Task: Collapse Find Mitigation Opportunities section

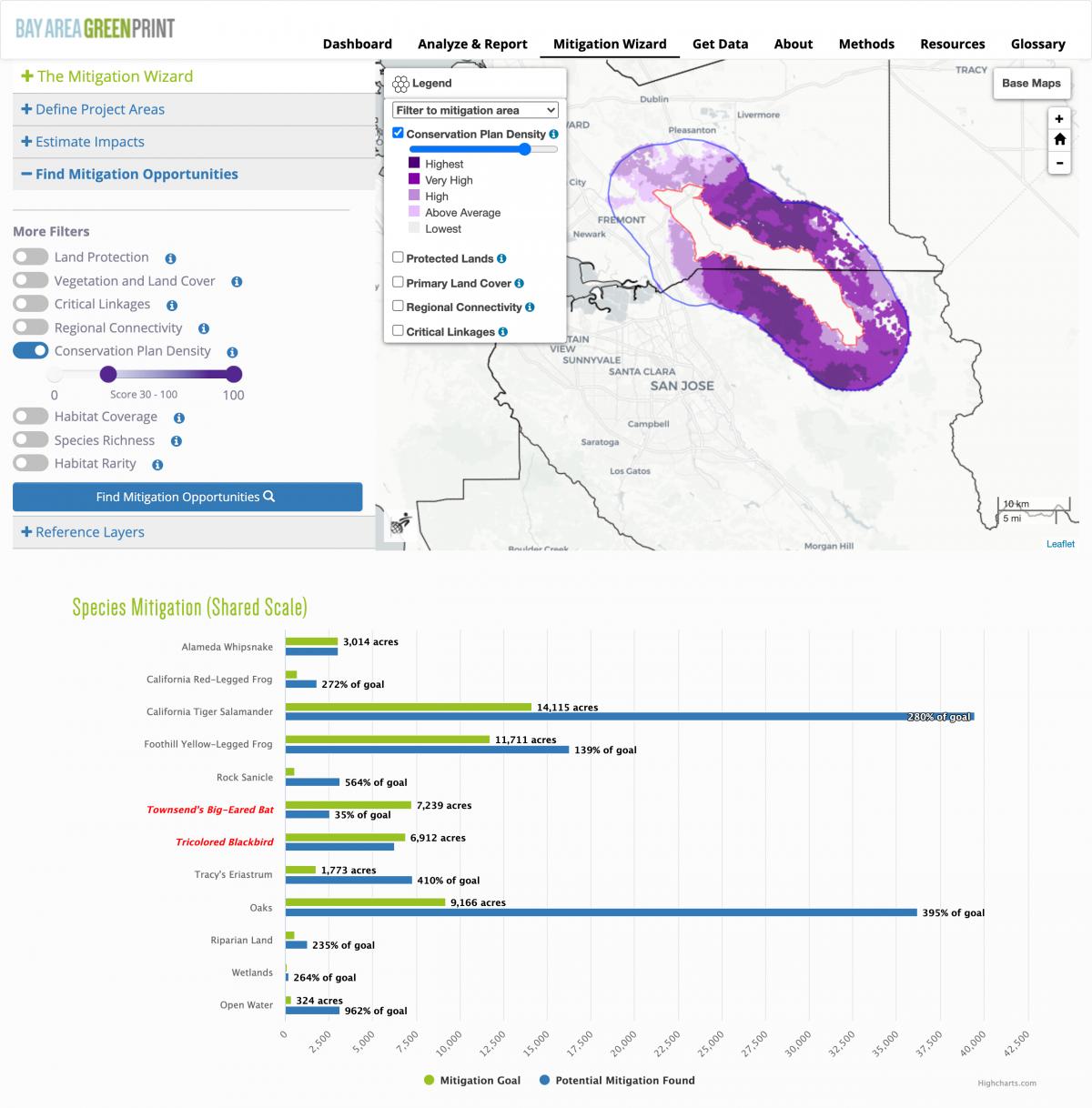Action: coord(194,175)
